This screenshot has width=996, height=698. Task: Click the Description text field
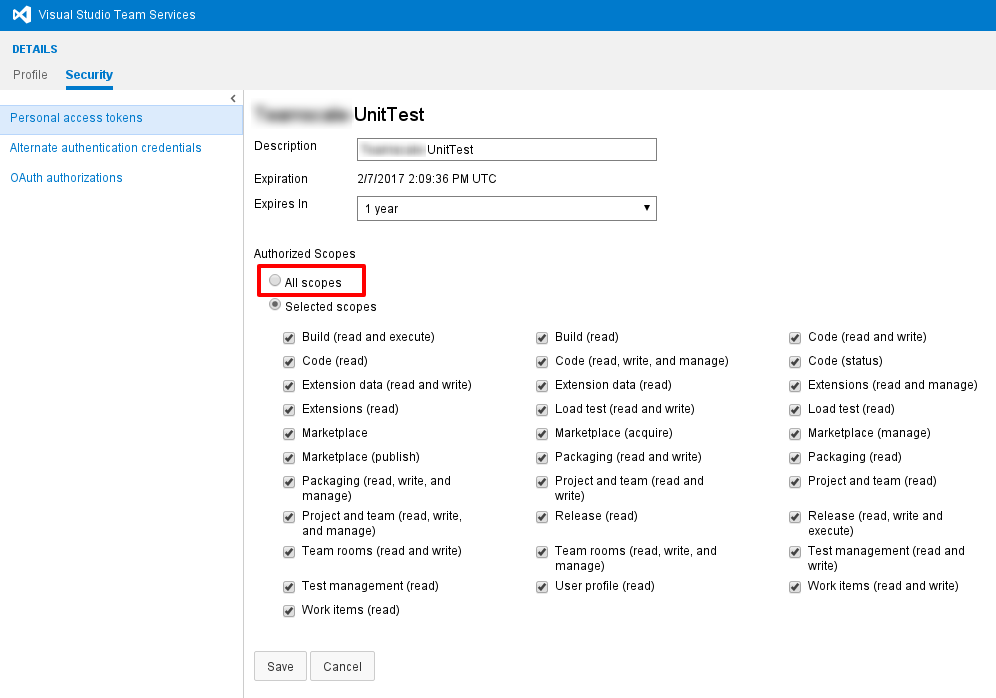pos(506,149)
